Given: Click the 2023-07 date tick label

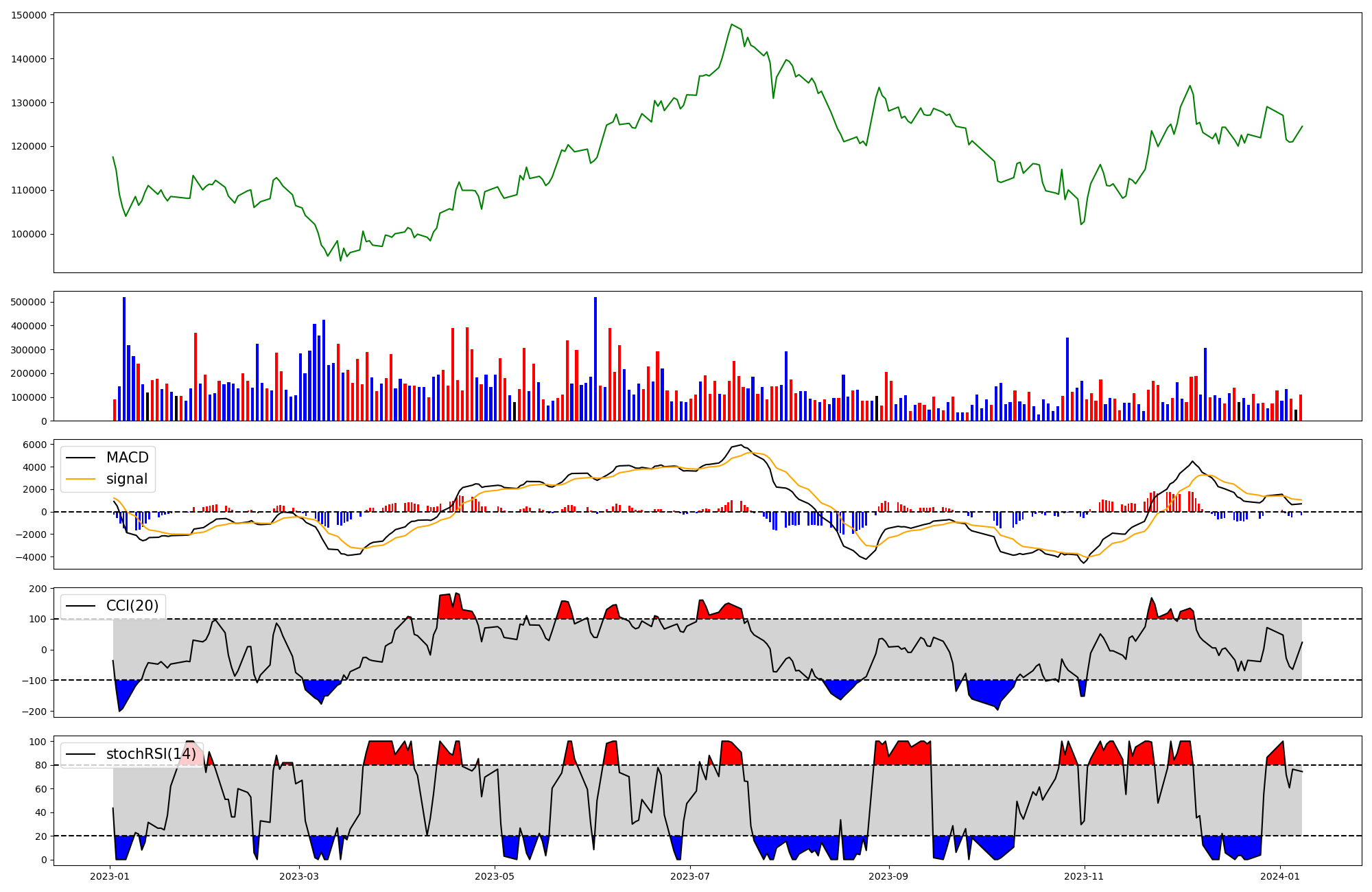Looking at the screenshot, I should coord(690,876).
